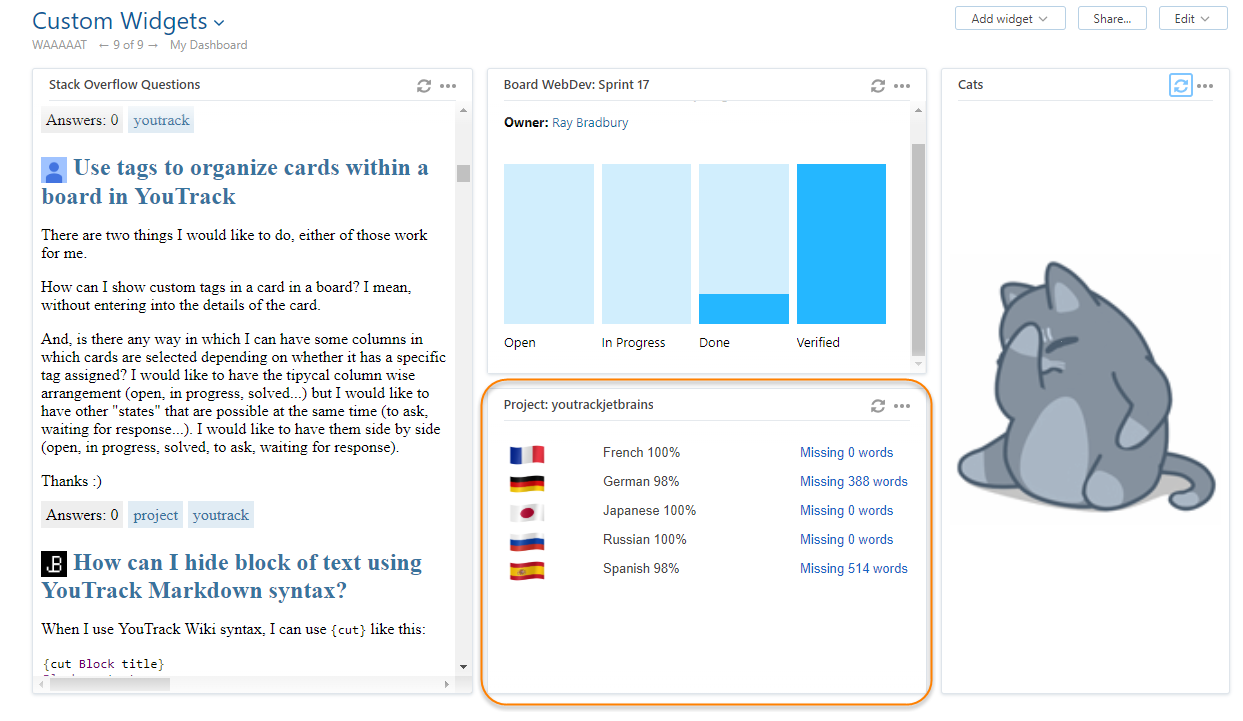The width and height of the screenshot is (1243, 721).
Task: Click the scroll down arrow in Board WebDev widget
Action: pyautogui.click(x=918, y=364)
